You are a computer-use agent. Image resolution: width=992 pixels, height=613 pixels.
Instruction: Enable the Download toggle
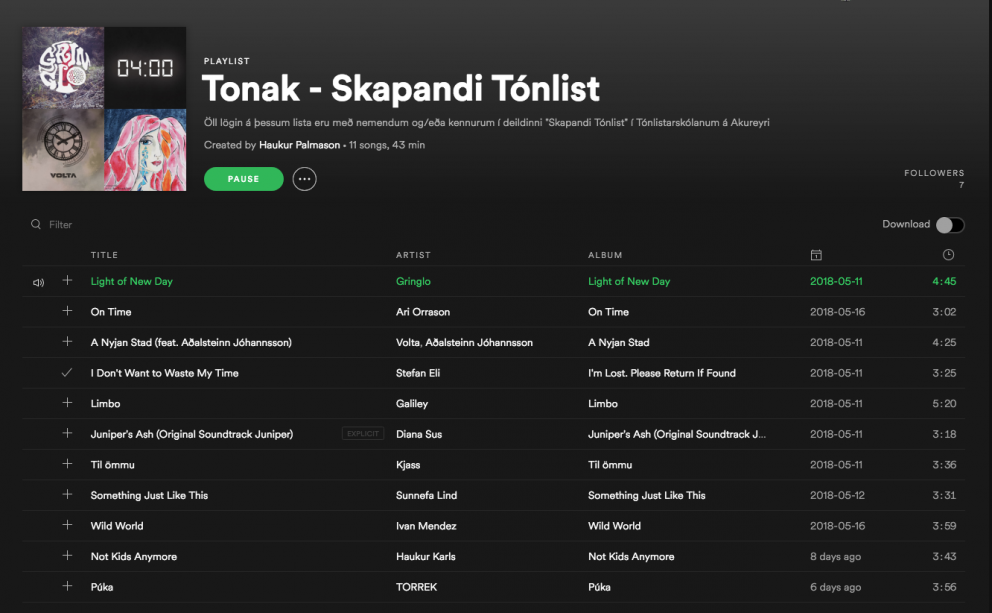[x=948, y=224]
